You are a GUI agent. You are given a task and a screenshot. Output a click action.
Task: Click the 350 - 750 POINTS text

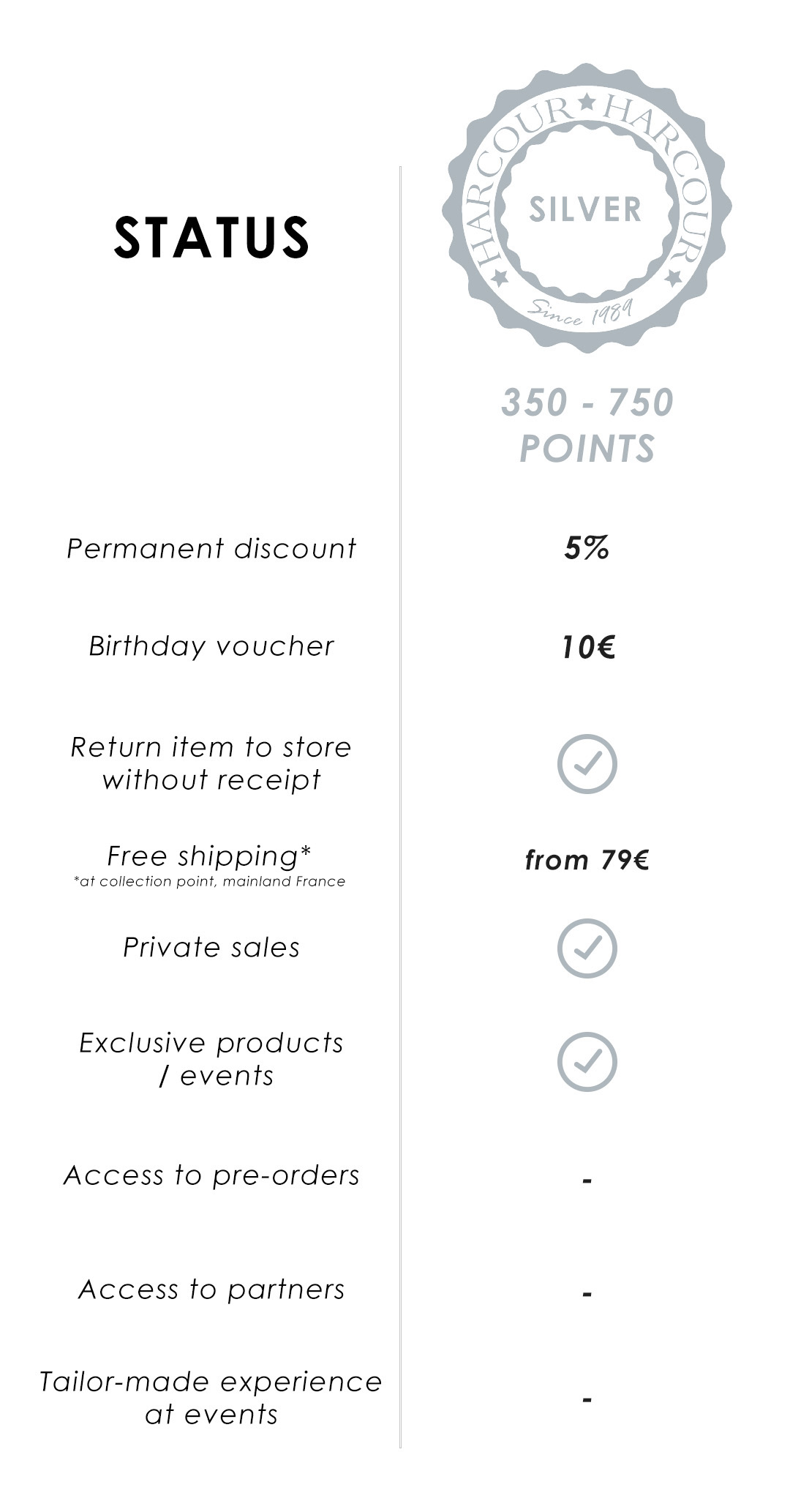(x=587, y=425)
